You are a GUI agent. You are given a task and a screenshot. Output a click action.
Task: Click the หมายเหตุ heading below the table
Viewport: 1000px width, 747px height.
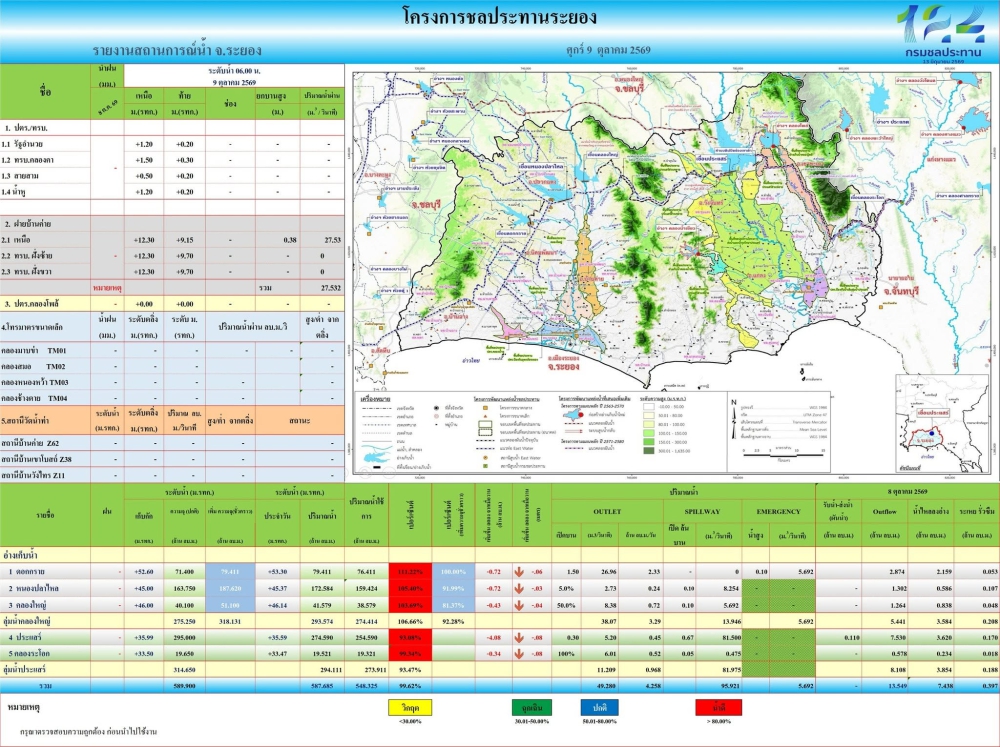[x=24, y=707]
